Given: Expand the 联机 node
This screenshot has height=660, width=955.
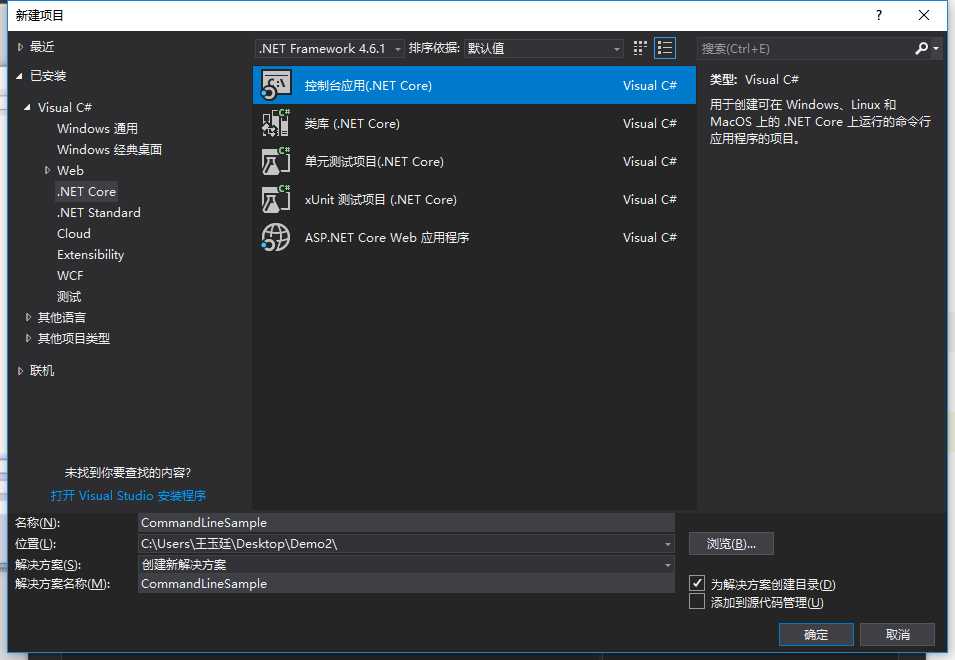Looking at the screenshot, I should [20, 371].
